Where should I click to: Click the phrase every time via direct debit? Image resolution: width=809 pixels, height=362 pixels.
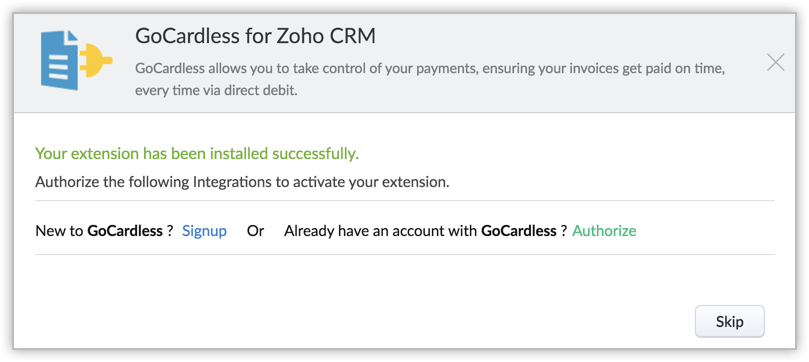tap(216, 91)
